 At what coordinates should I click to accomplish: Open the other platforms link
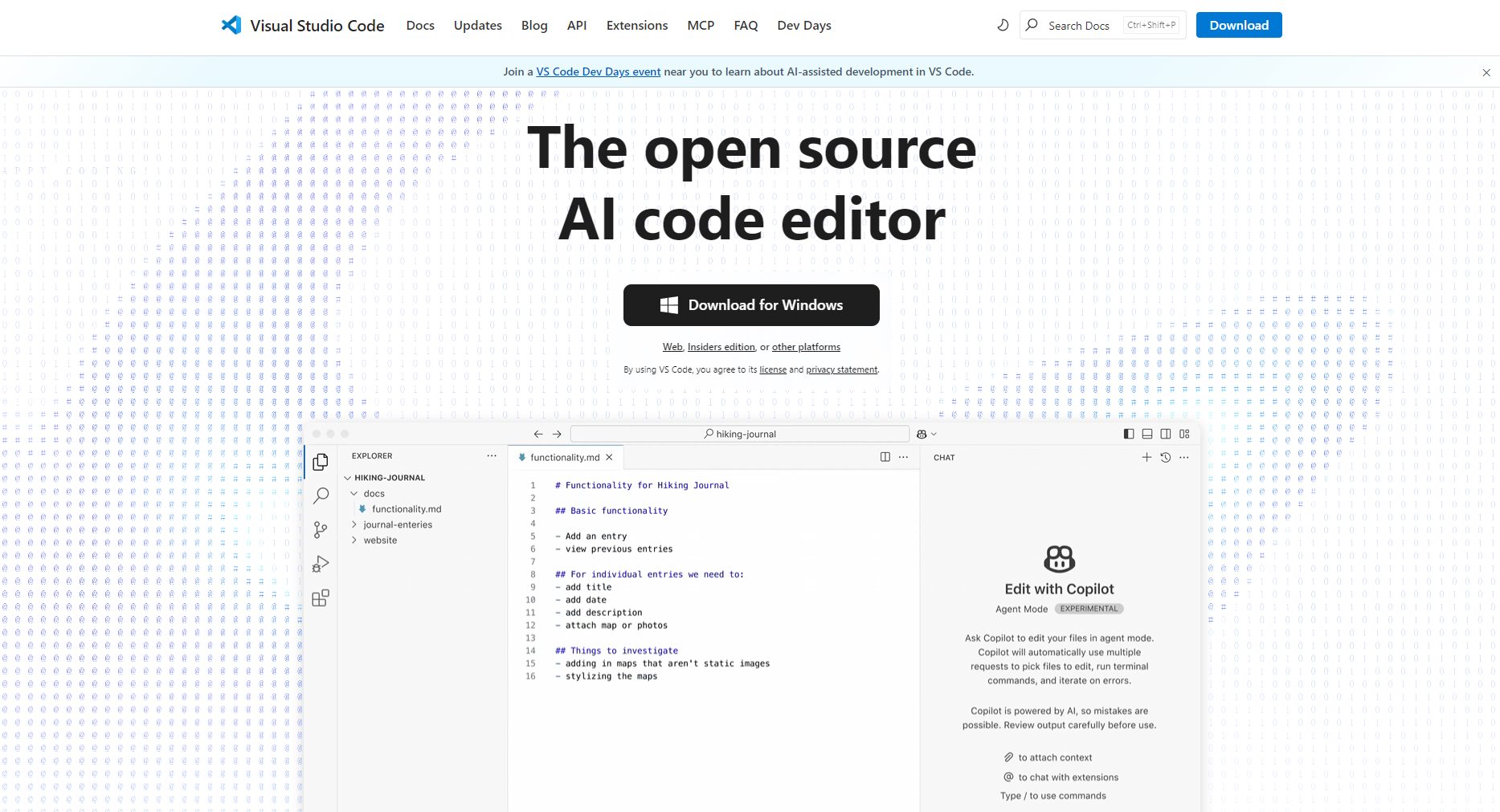coord(806,347)
